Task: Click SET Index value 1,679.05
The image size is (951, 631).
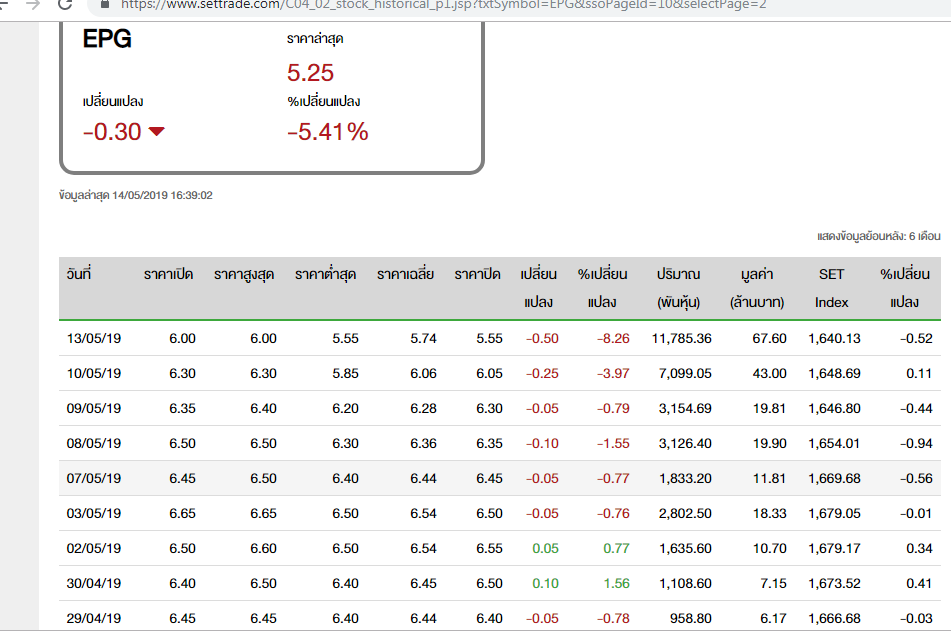Action: pos(835,514)
